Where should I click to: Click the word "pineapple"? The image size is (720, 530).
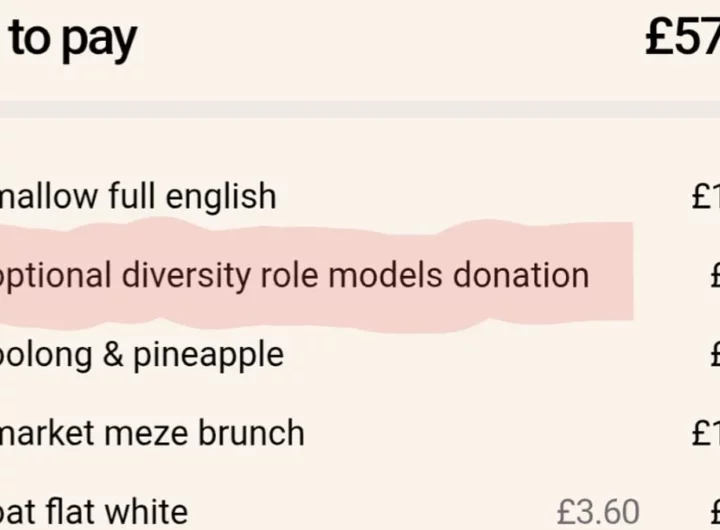[x=208, y=356]
